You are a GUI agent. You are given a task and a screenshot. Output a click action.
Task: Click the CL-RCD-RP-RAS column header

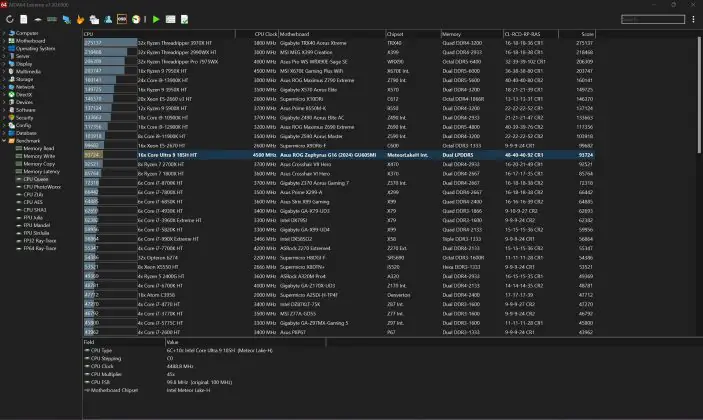tap(531, 34)
